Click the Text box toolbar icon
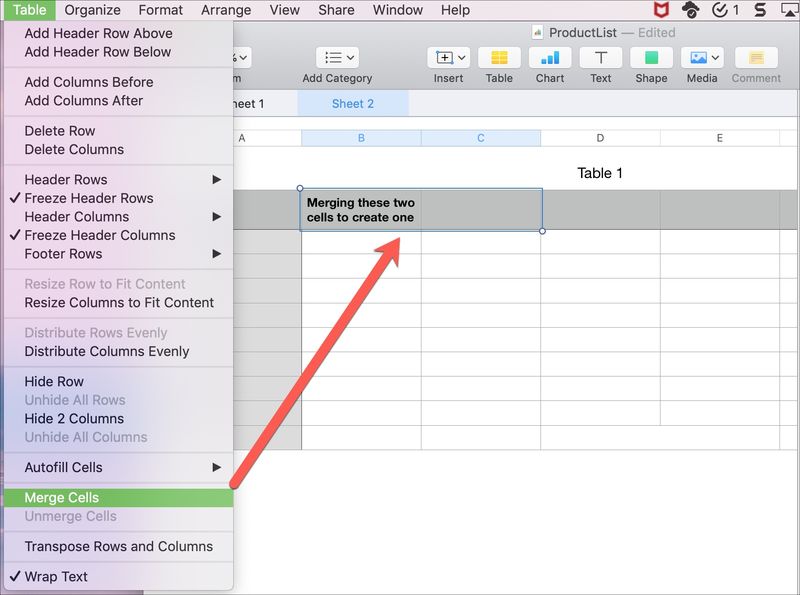The width and height of the screenshot is (800, 595). coord(601,58)
